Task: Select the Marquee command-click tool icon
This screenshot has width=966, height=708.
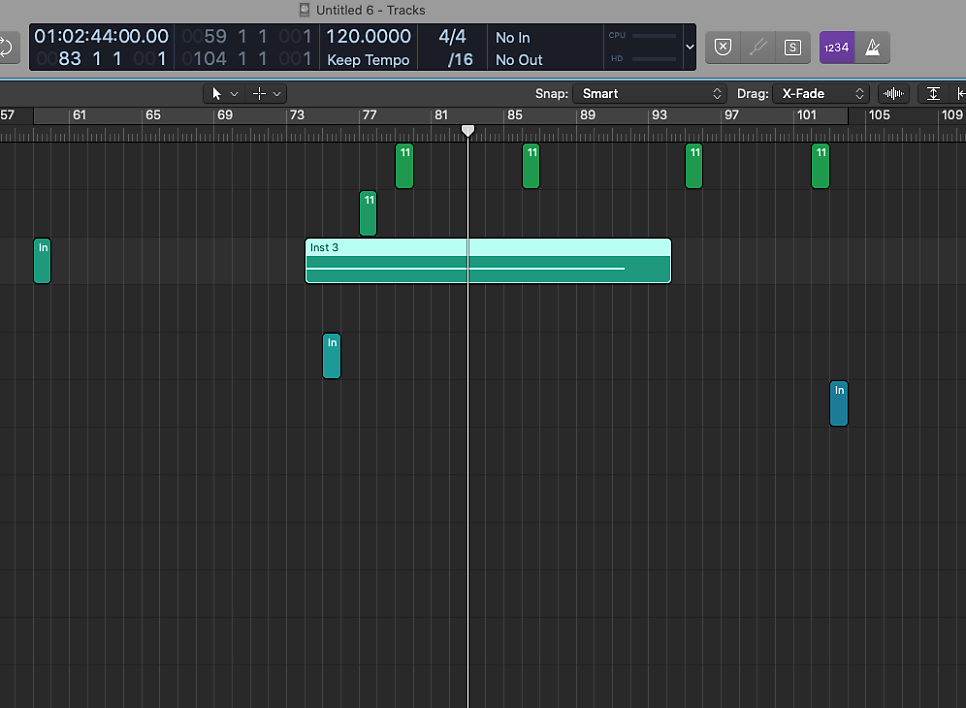Action: click(259, 94)
